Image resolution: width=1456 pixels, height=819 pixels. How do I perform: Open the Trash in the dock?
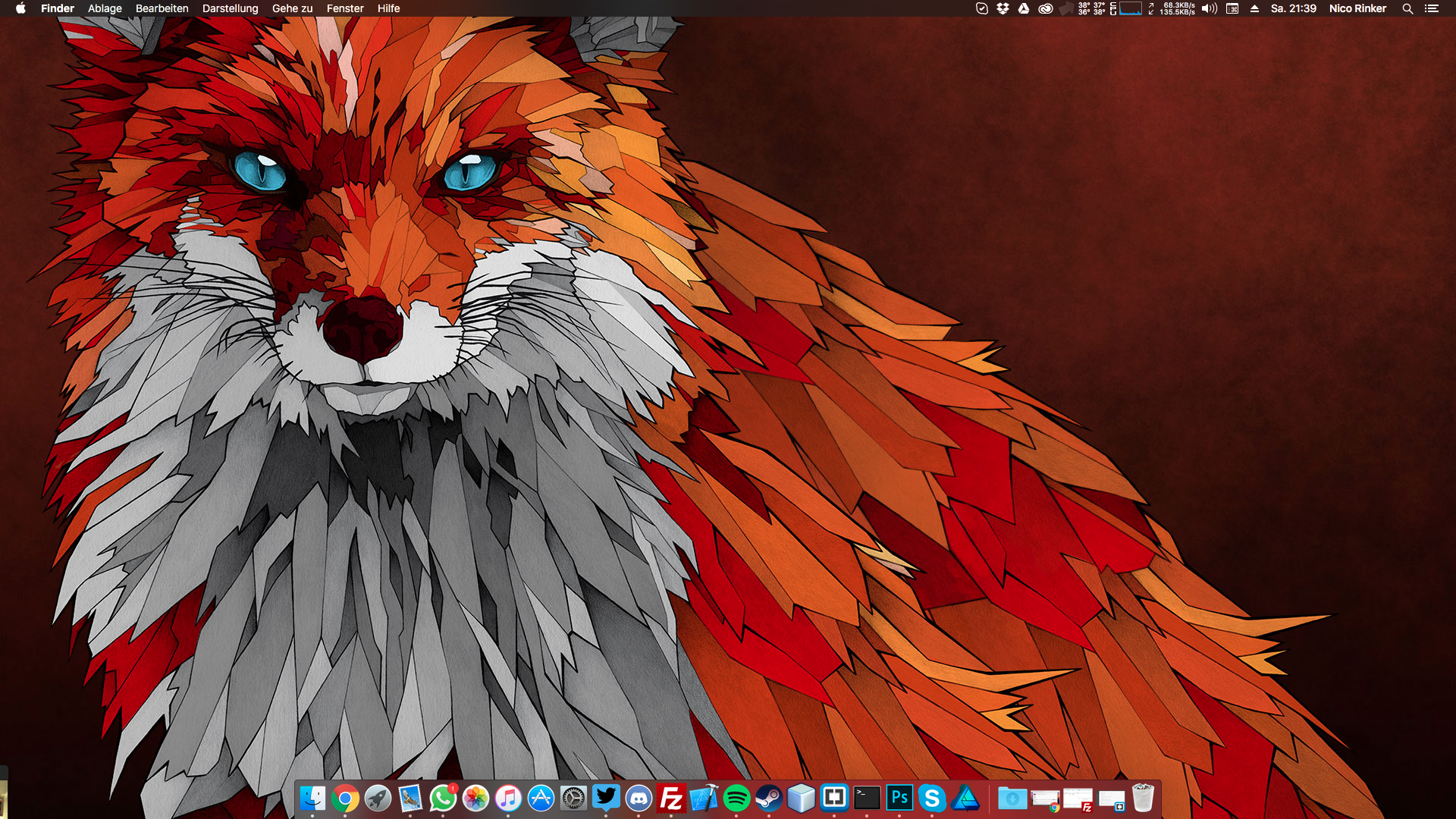pos(1143,798)
